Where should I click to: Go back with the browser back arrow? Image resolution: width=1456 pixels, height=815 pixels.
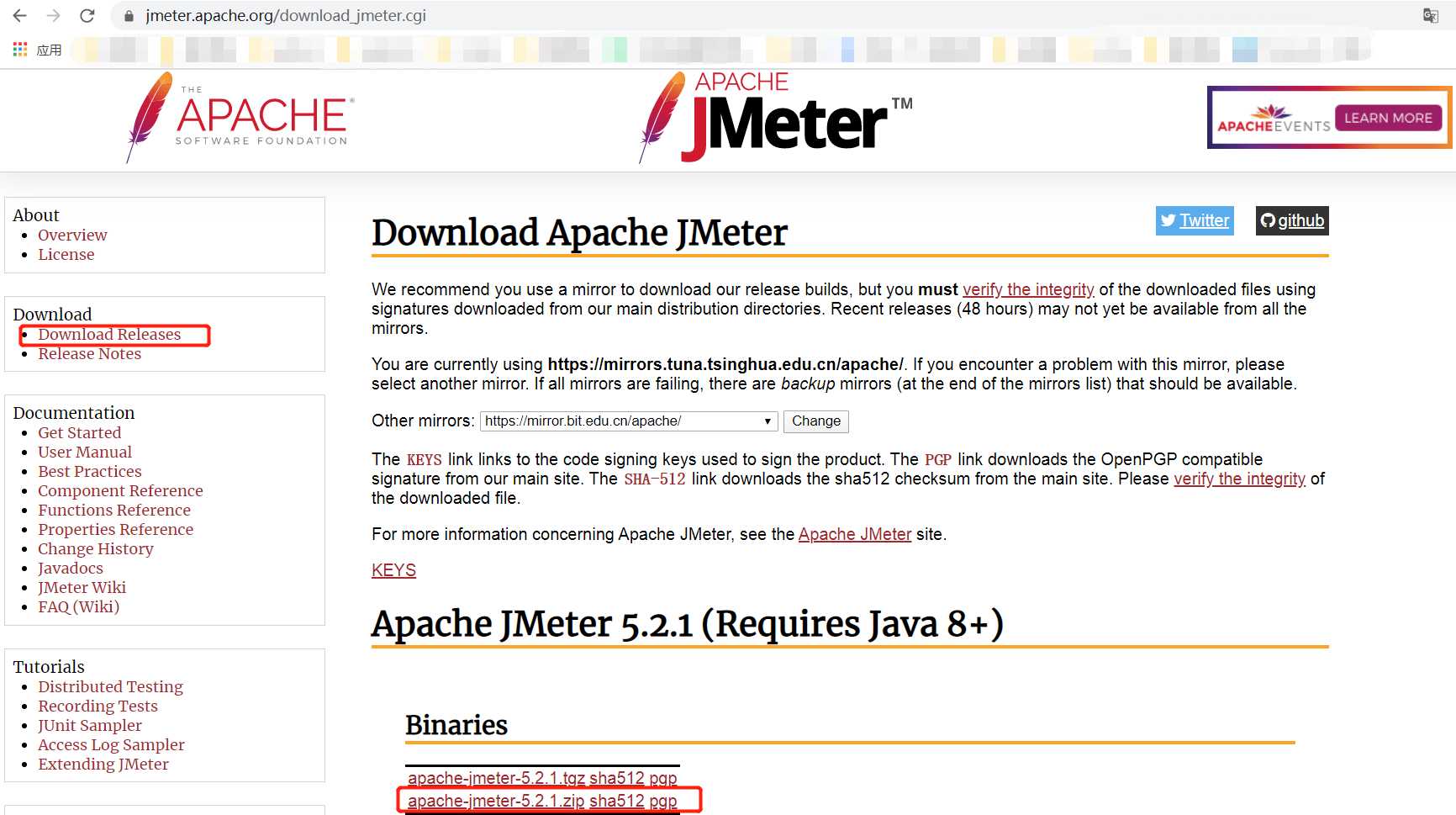pos(20,16)
